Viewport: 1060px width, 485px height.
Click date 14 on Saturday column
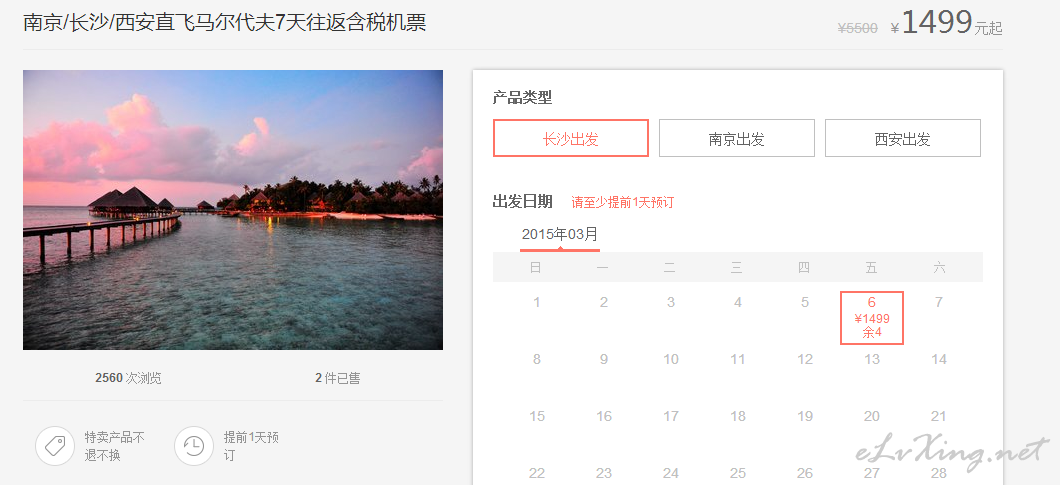pyautogui.click(x=938, y=359)
